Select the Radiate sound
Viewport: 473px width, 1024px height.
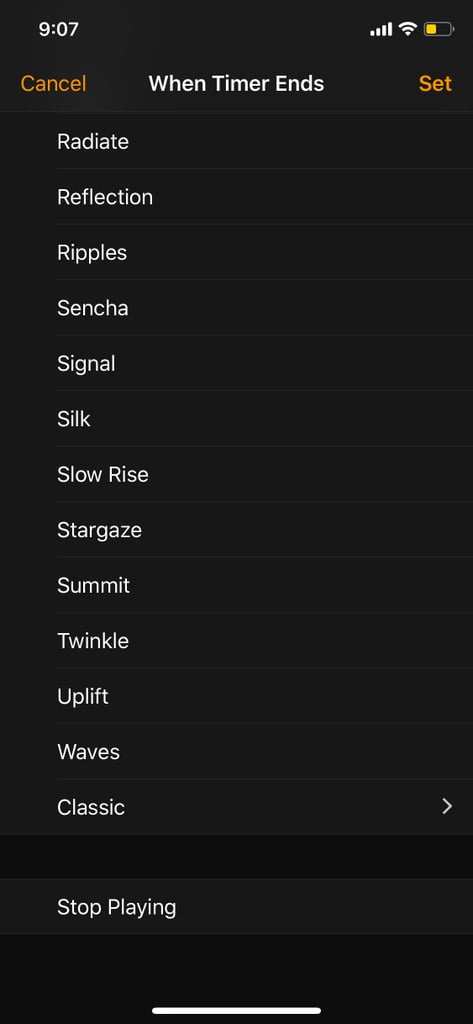click(x=236, y=141)
